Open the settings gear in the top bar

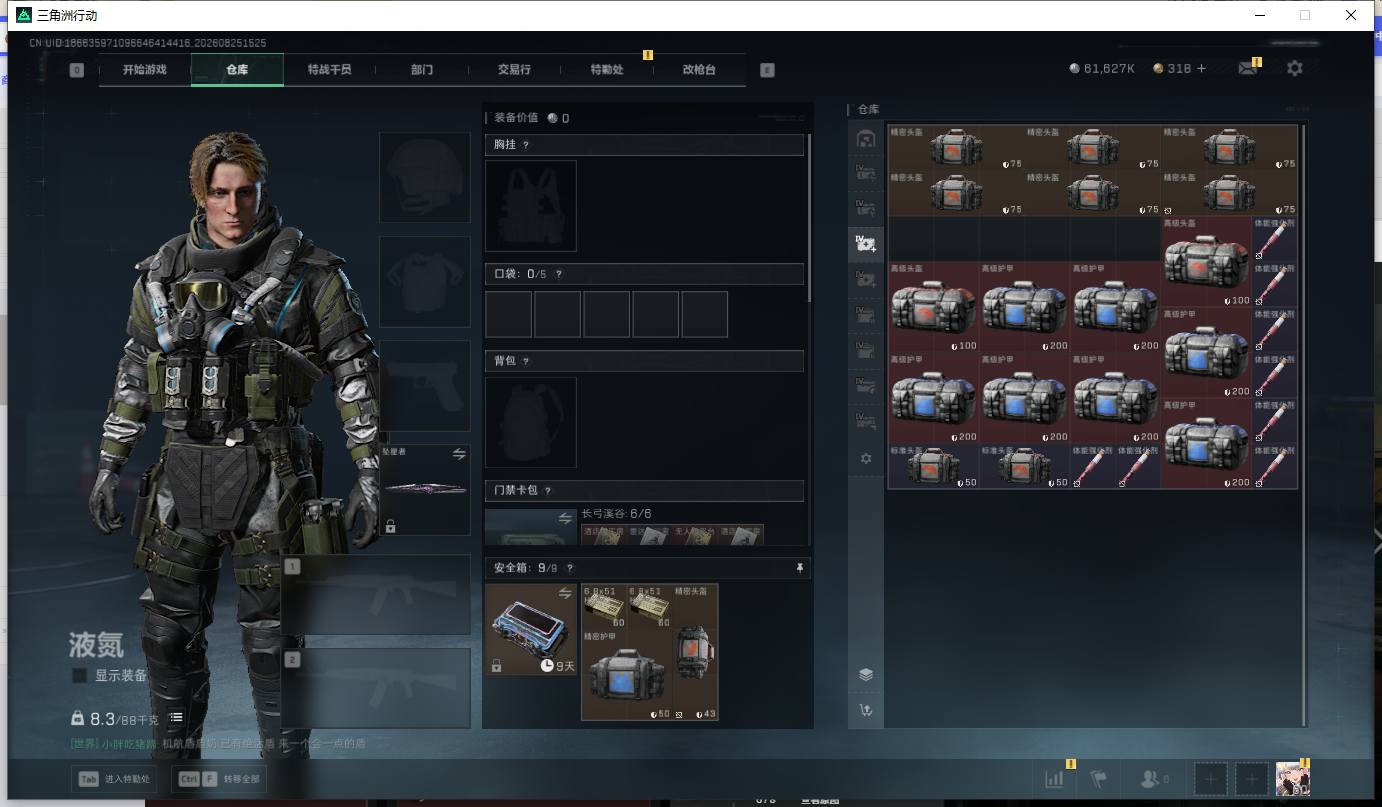[1295, 69]
